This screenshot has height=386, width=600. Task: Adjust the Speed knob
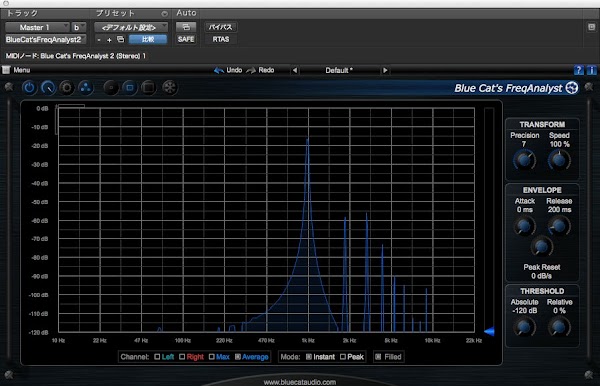[x=559, y=160]
